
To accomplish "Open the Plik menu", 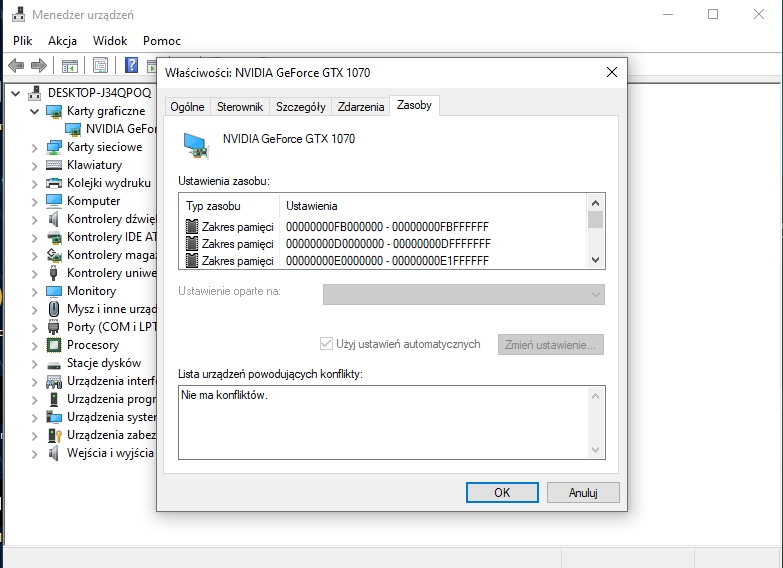I will pos(22,40).
